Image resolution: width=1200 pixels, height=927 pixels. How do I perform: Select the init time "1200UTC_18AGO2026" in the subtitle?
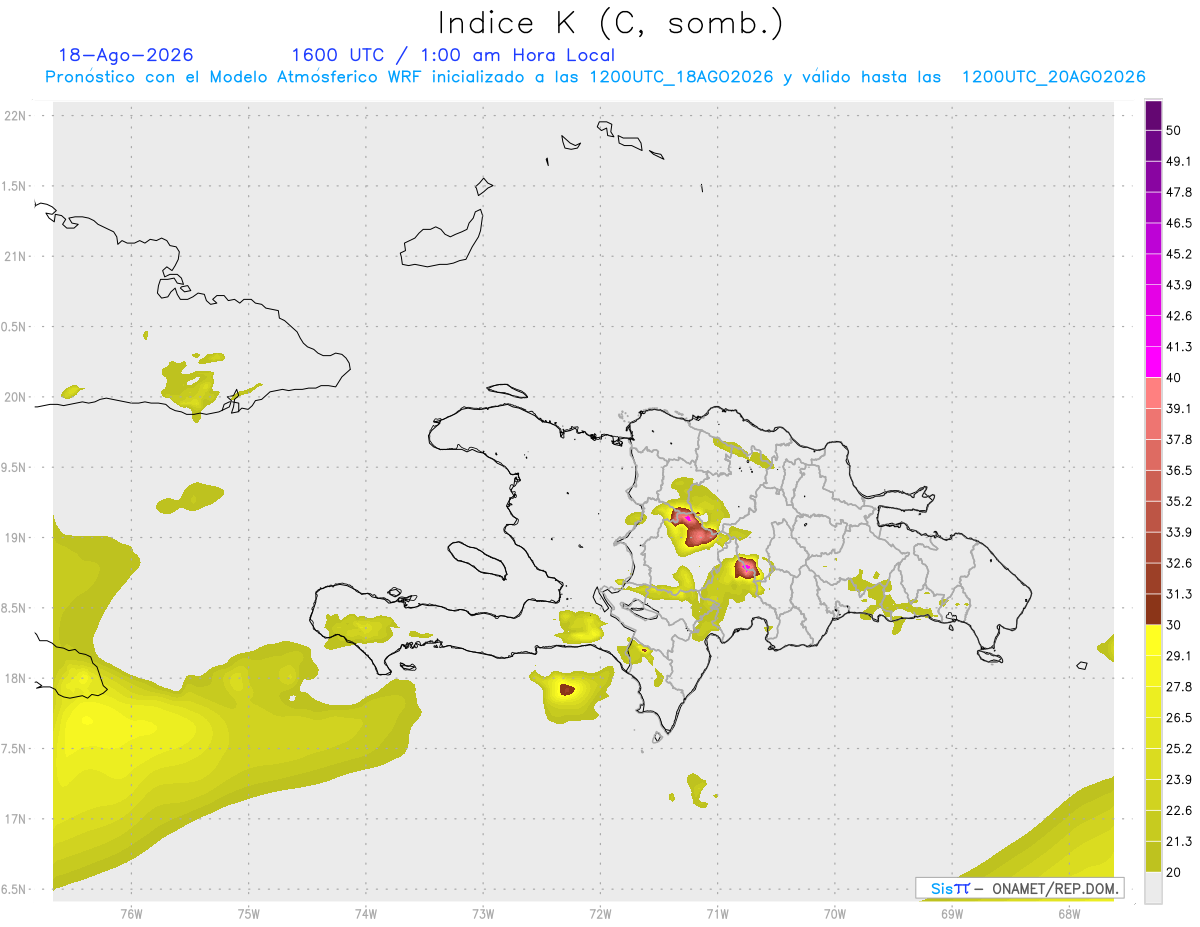[681, 77]
